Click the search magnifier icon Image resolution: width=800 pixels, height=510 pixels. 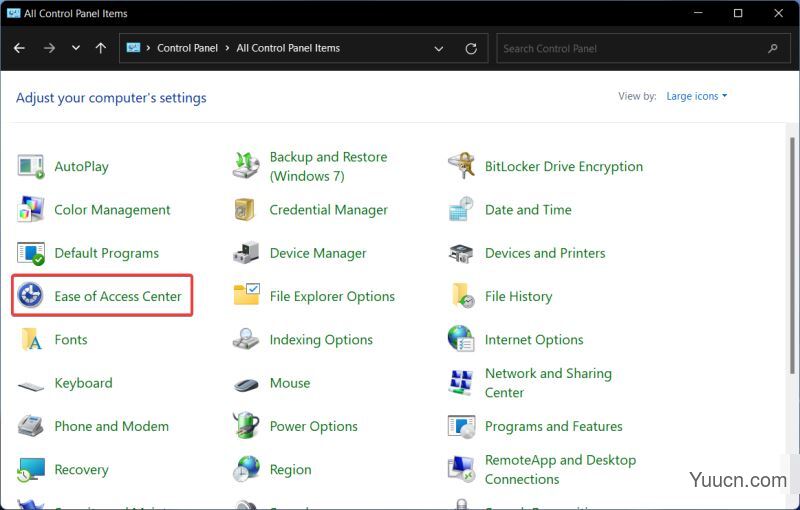point(772,48)
